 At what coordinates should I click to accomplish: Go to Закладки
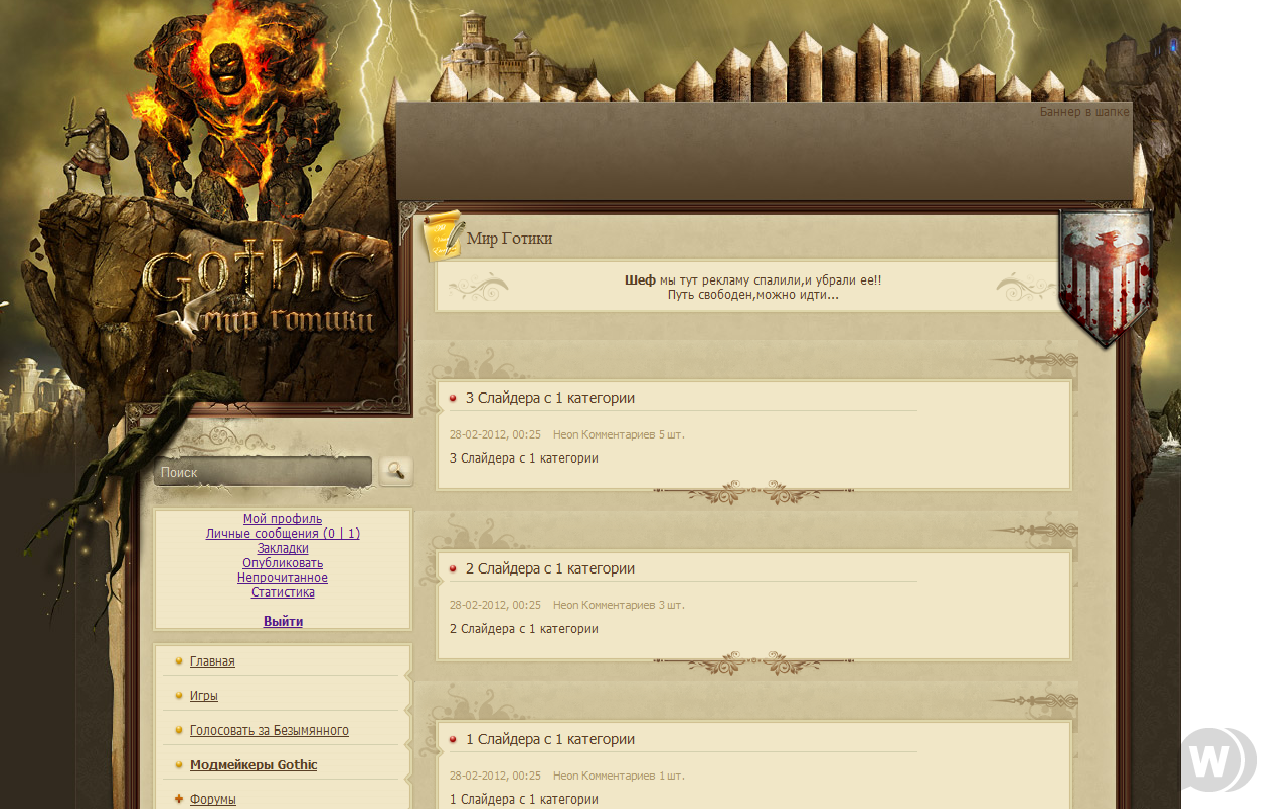283,549
